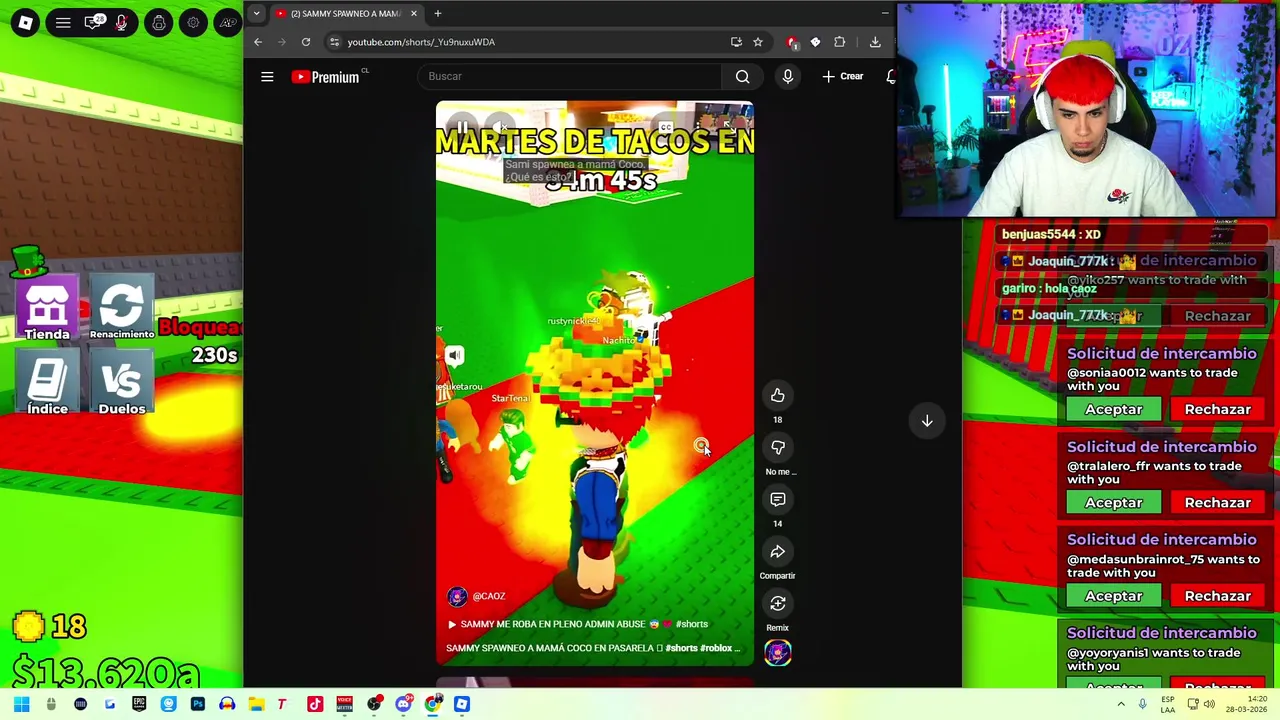Screen dimensions: 1280x720
Task: Reload the YouTube page
Action: click(306, 42)
